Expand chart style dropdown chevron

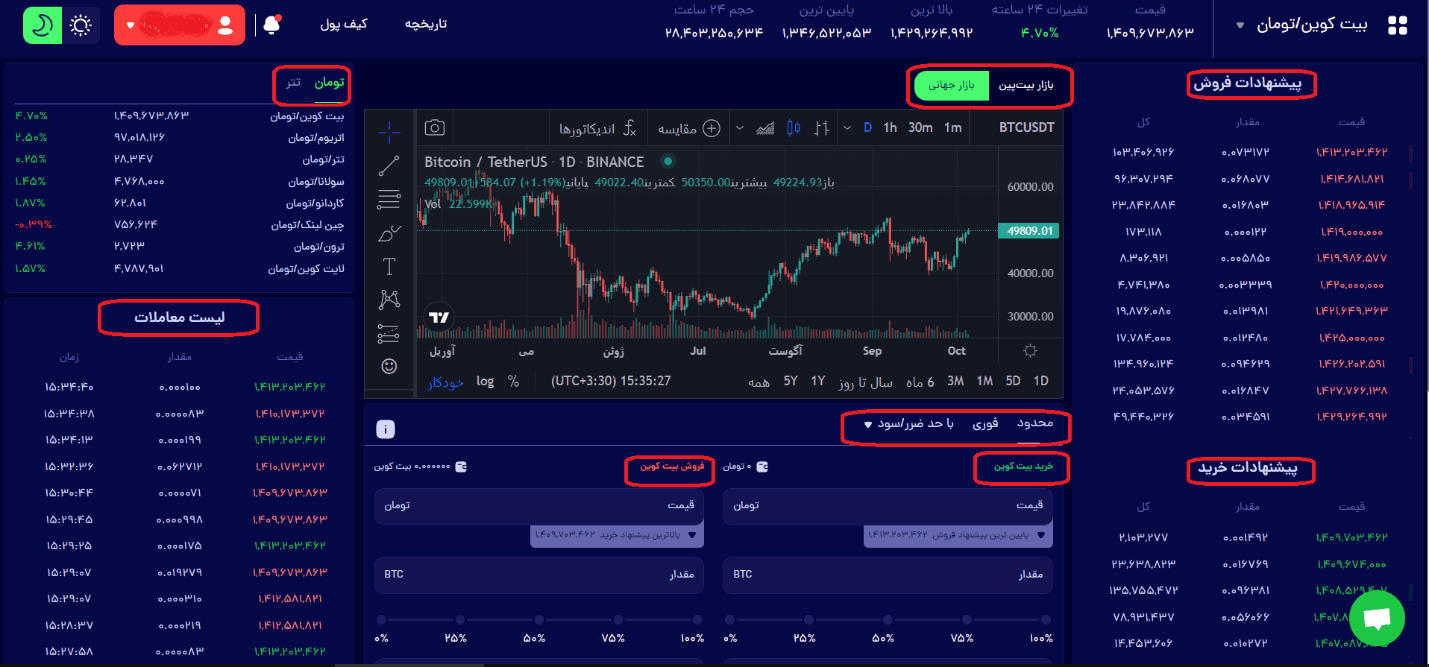pos(740,128)
